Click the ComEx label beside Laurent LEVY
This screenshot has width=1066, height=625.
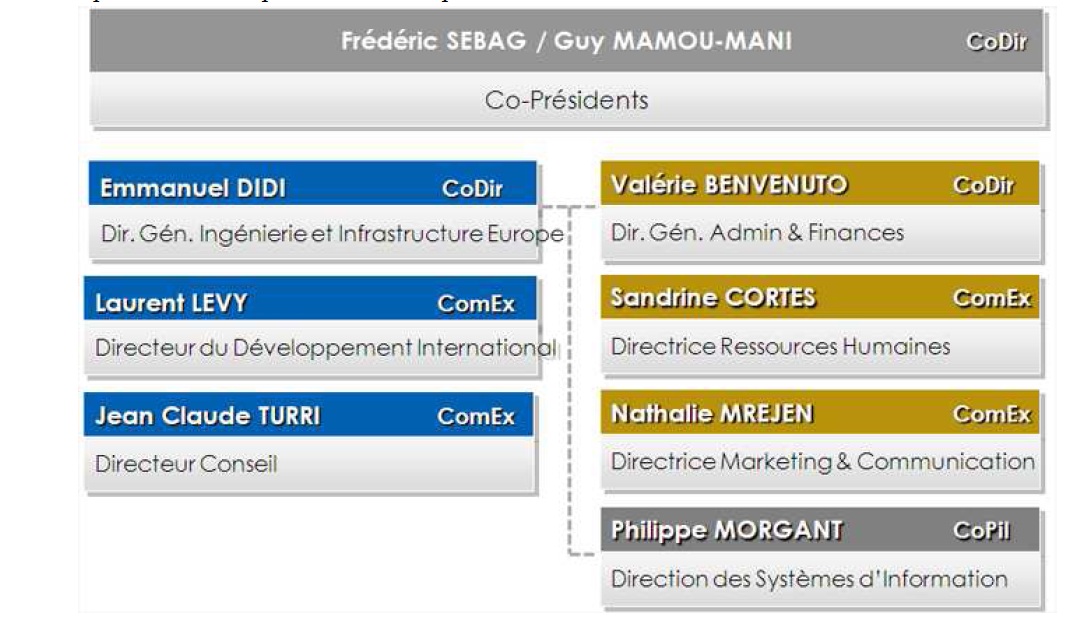(476, 304)
